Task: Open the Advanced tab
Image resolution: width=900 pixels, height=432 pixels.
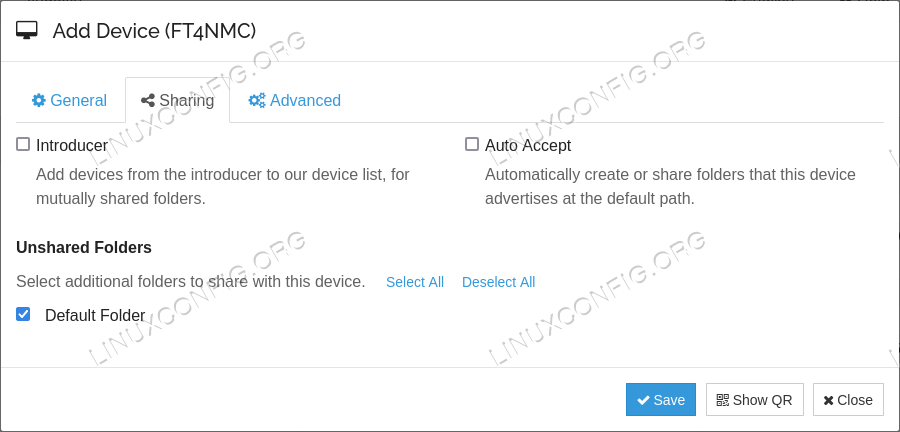Action: click(x=294, y=100)
